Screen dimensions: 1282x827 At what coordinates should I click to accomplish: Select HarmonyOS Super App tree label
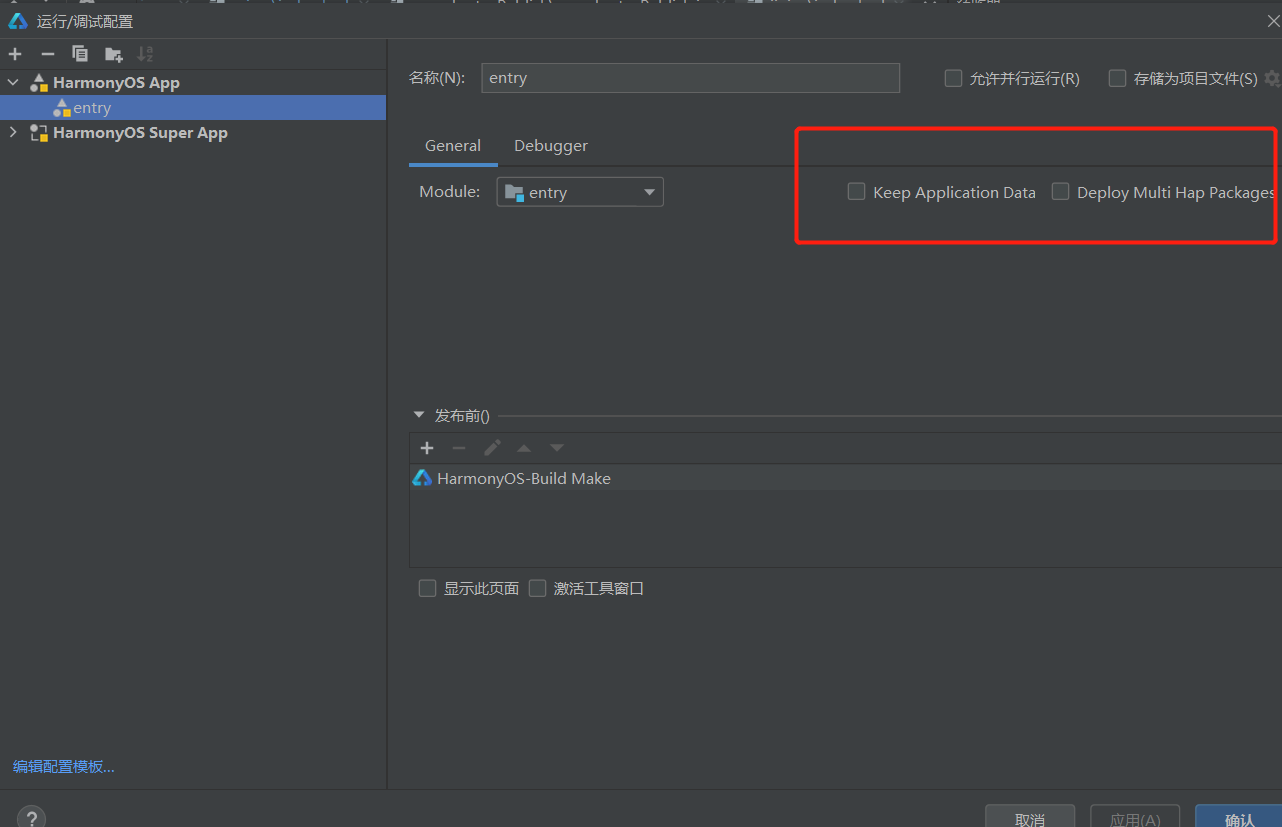click(140, 133)
